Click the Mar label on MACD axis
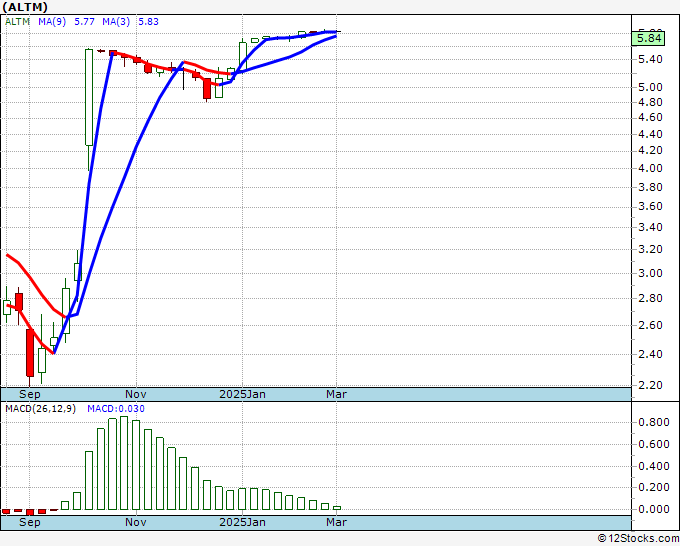680x546 pixels. [x=337, y=522]
